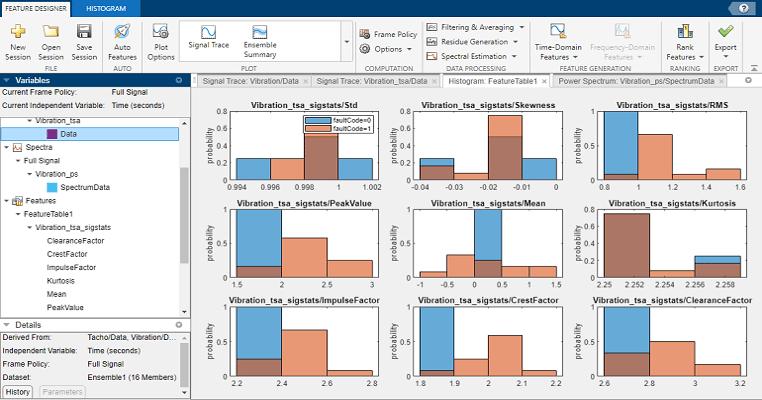
Task: Collapse the Vibration_tsa tree node
Action: coord(29,121)
